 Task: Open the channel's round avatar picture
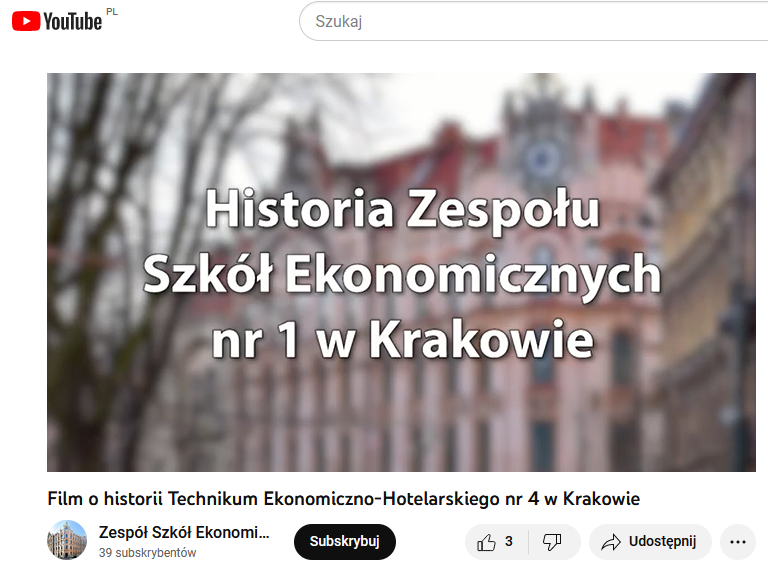pos(67,540)
